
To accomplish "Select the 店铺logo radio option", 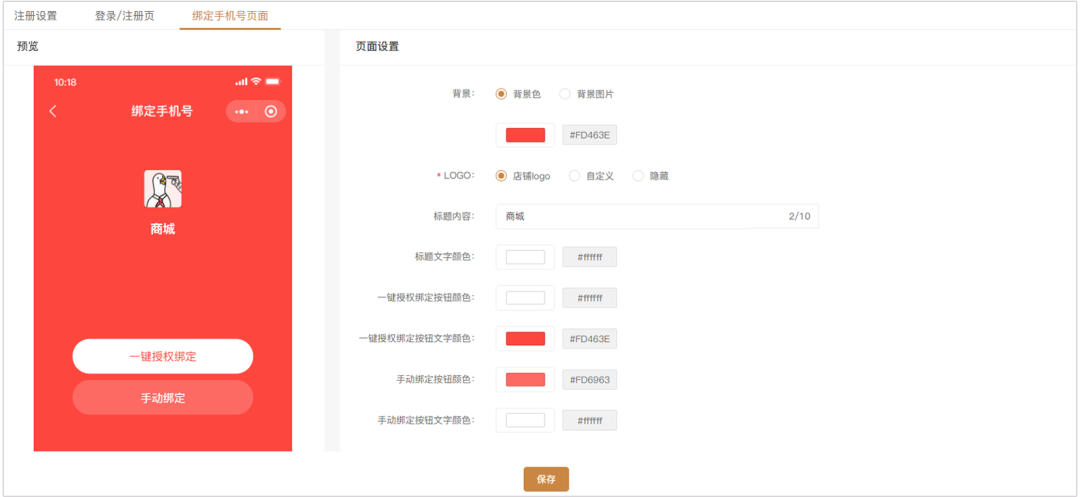I will pos(501,176).
